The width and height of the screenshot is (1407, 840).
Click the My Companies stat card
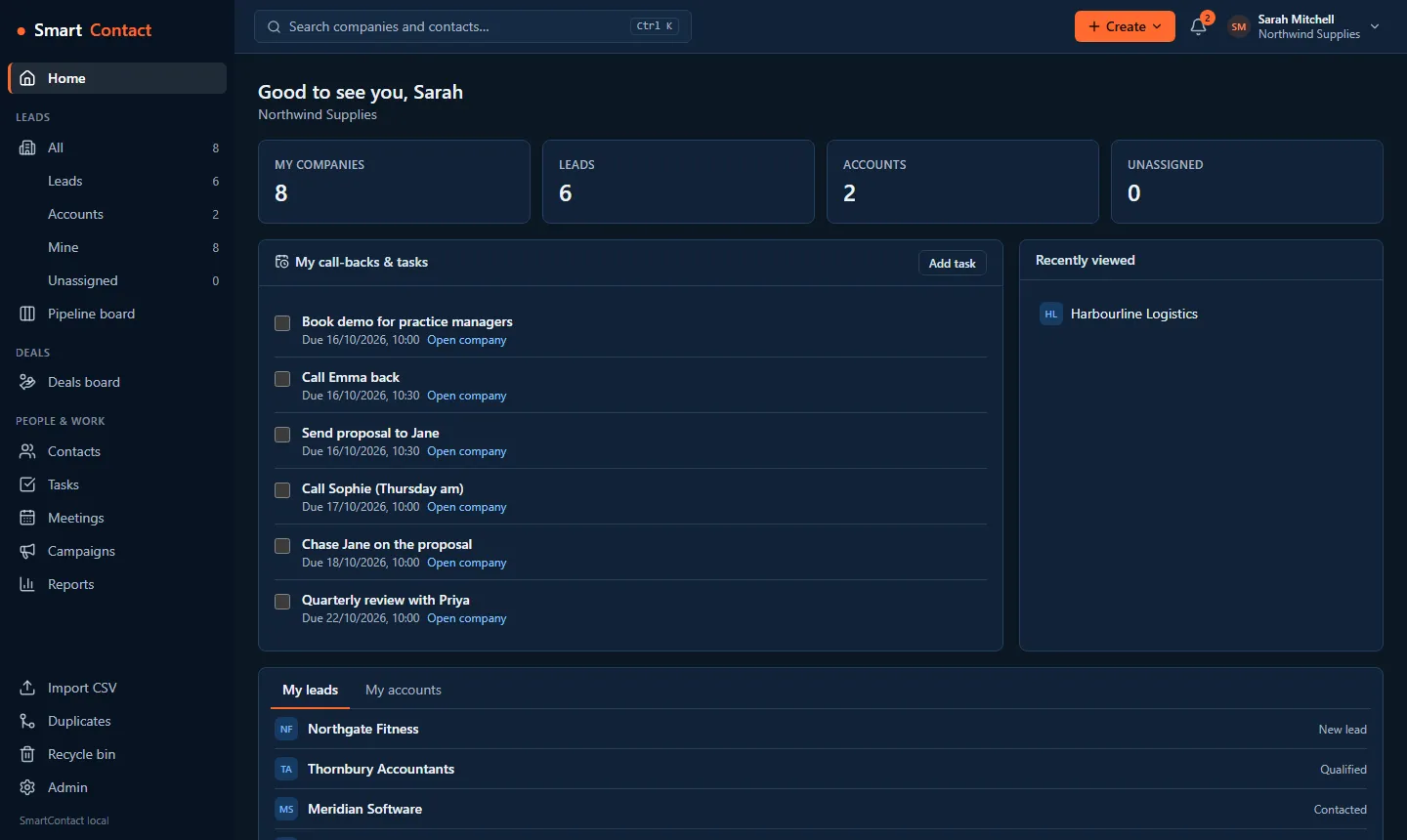coord(394,182)
